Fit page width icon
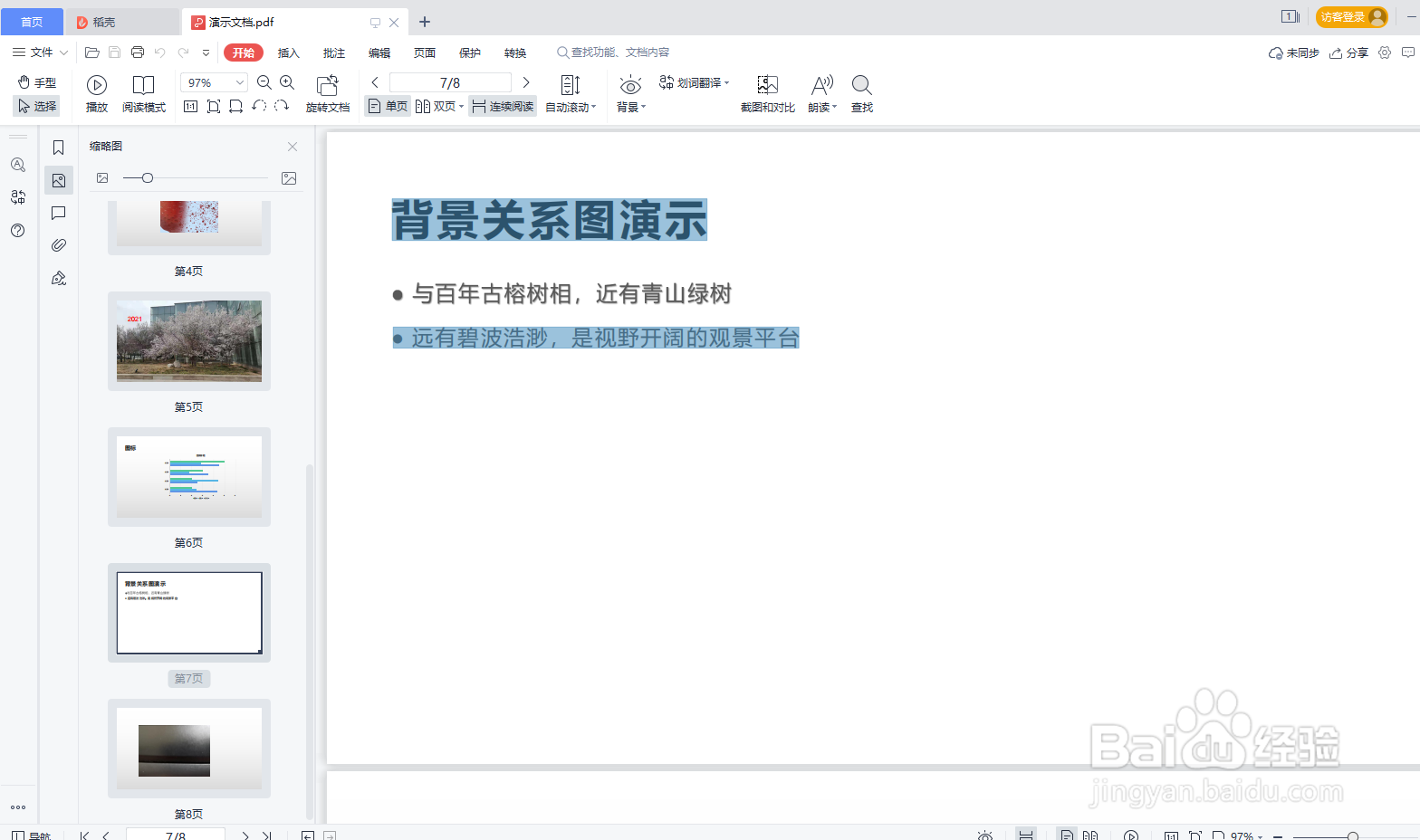 tap(235, 106)
